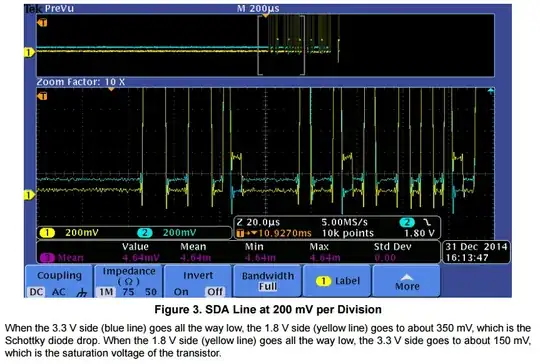The height and width of the screenshot is (364, 540).
Task: Click the orange trigger T icon in overview
Action: [42, 23]
